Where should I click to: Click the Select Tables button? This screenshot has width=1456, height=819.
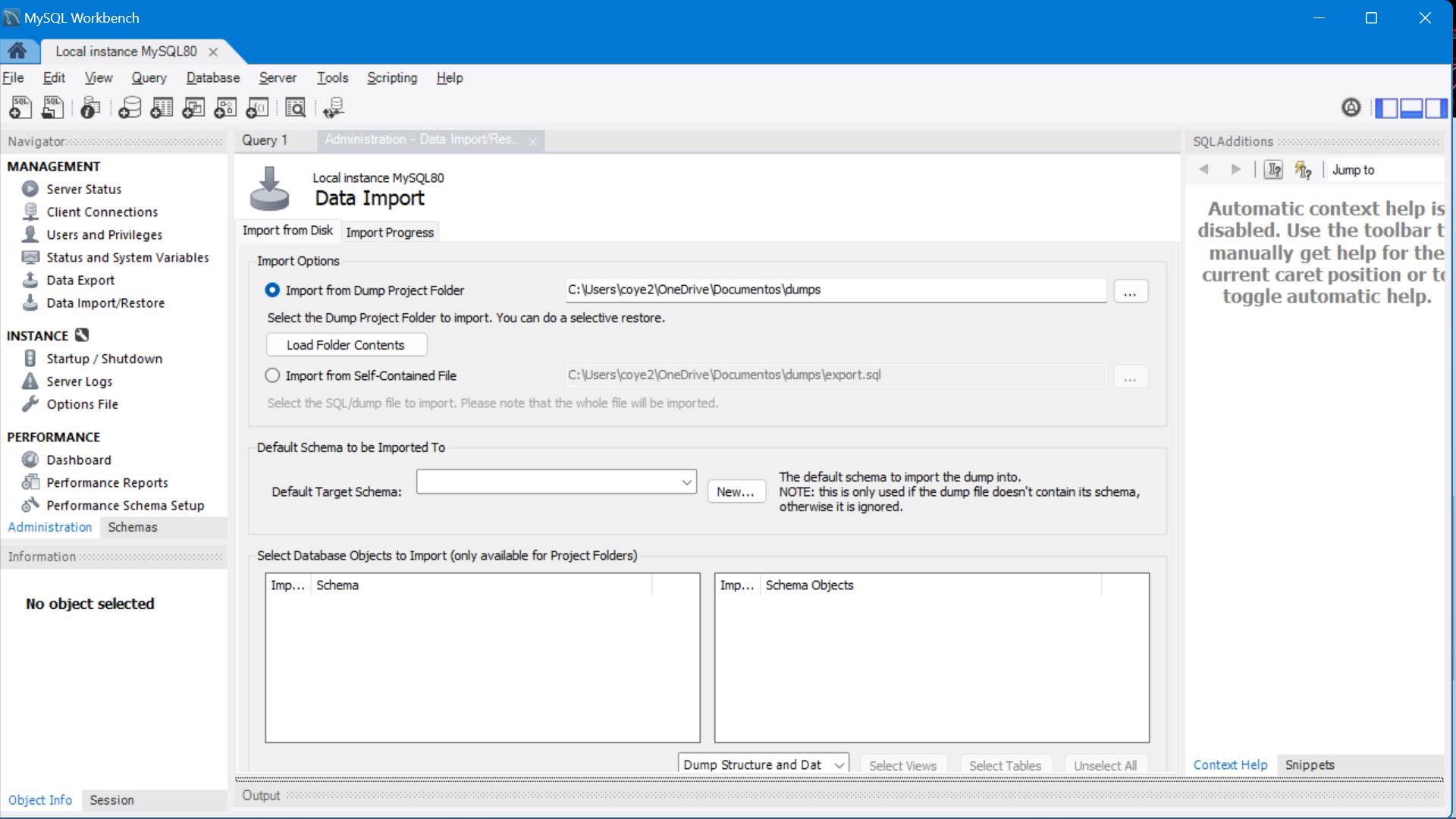click(x=1004, y=765)
